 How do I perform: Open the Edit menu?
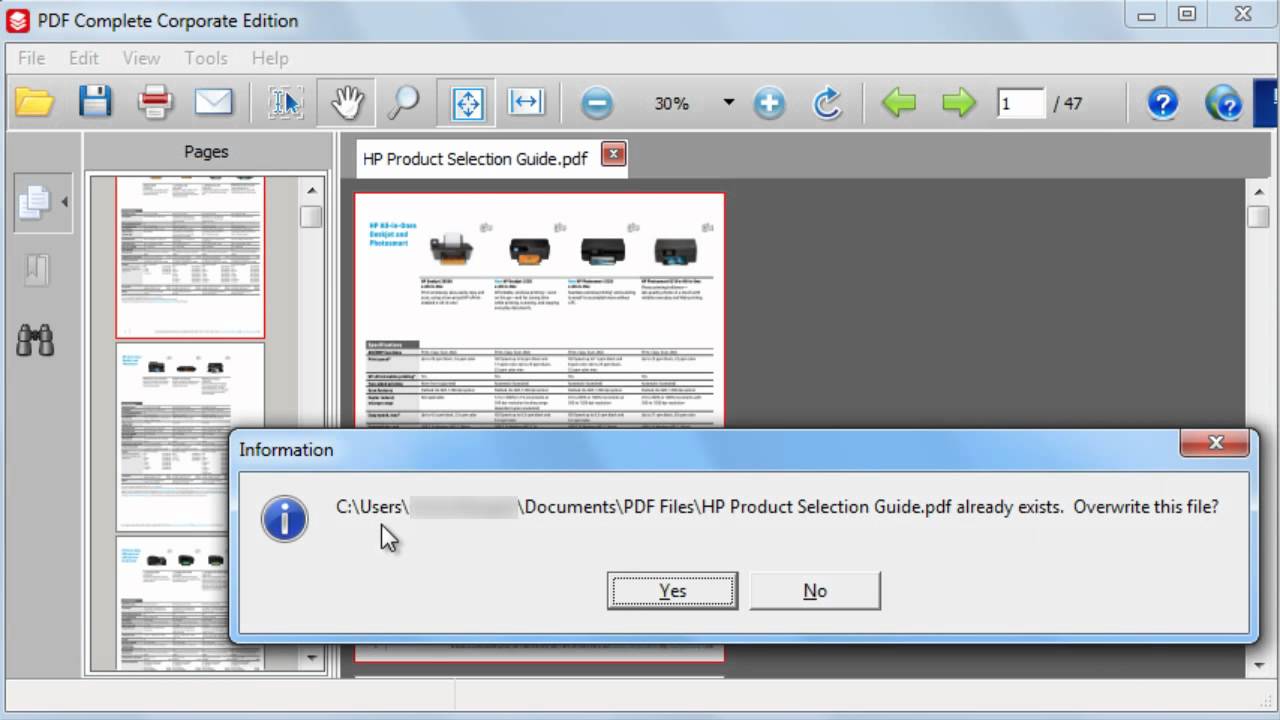84,58
